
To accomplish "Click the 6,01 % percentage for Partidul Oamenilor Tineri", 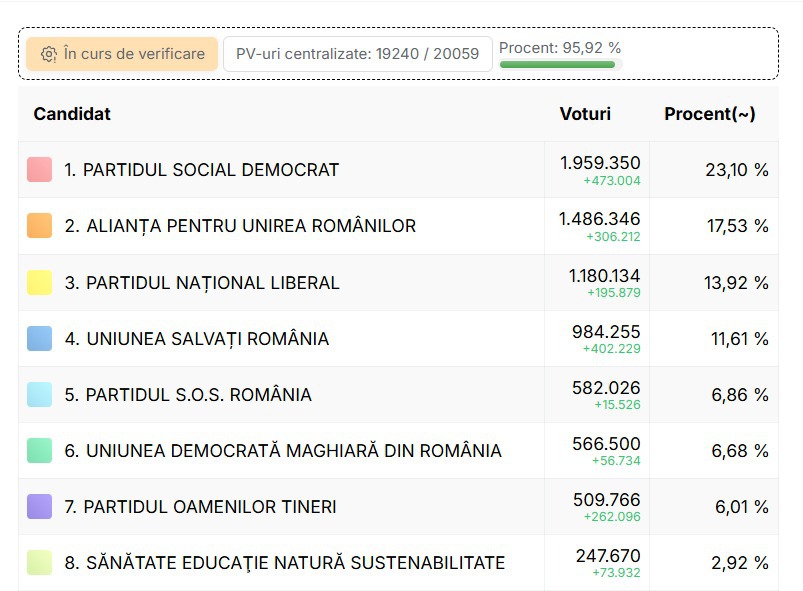I will (742, 507).
